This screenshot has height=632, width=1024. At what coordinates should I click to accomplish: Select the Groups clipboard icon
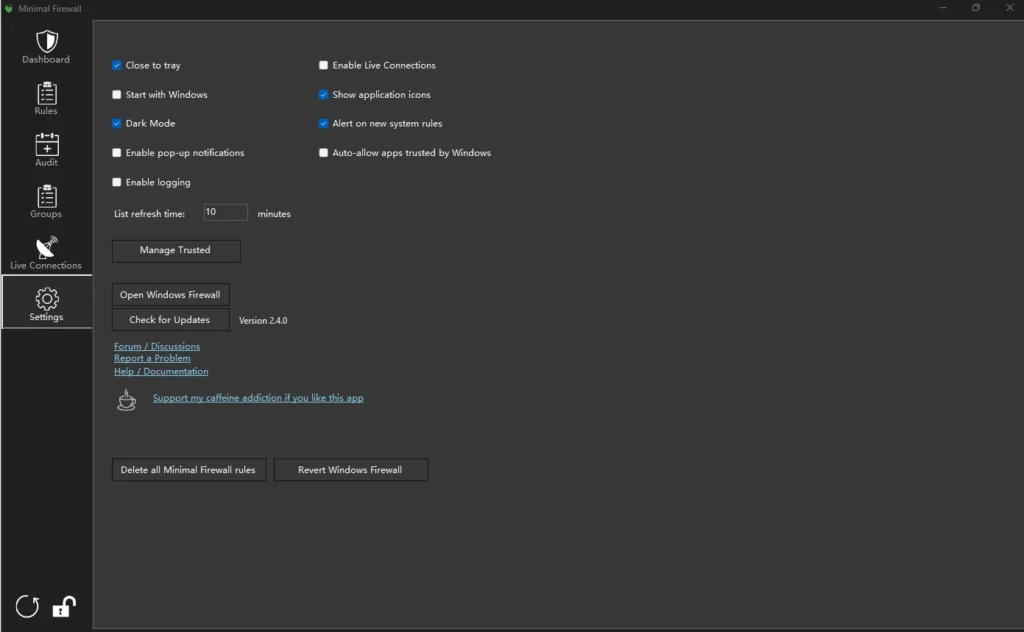pos(46,196)
